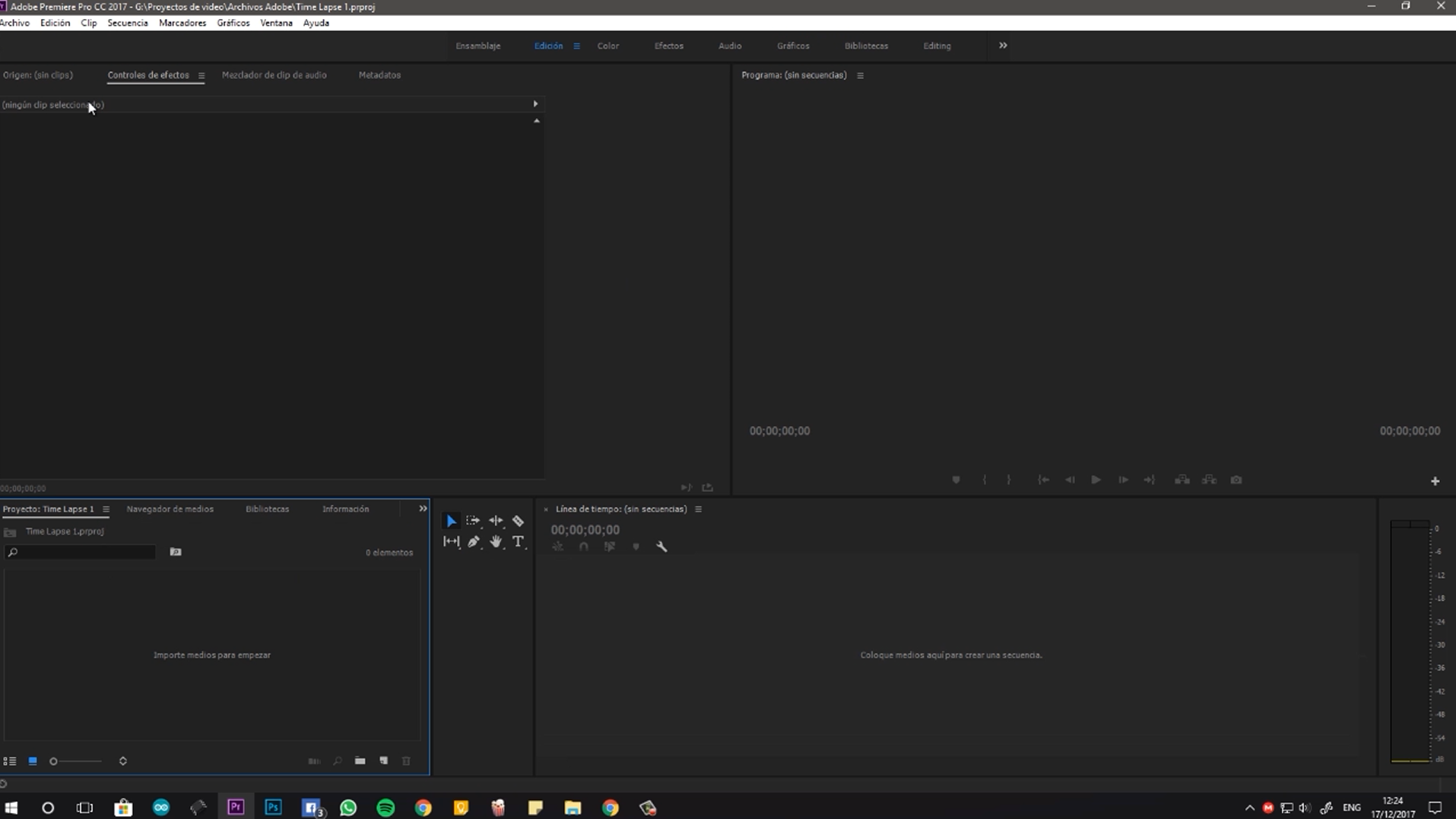
Task: Step back one frame in Program monitor
Action: (1070, 480)
